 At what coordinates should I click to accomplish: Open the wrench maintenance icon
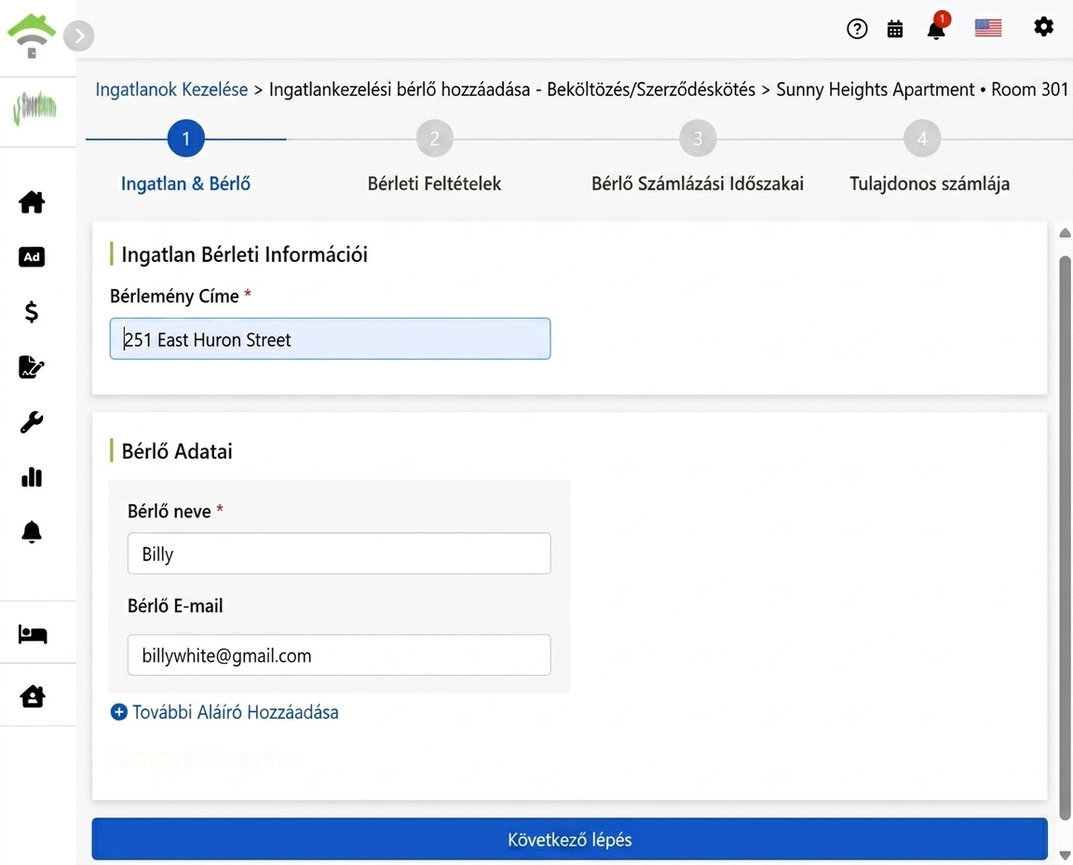pos(31,422)
